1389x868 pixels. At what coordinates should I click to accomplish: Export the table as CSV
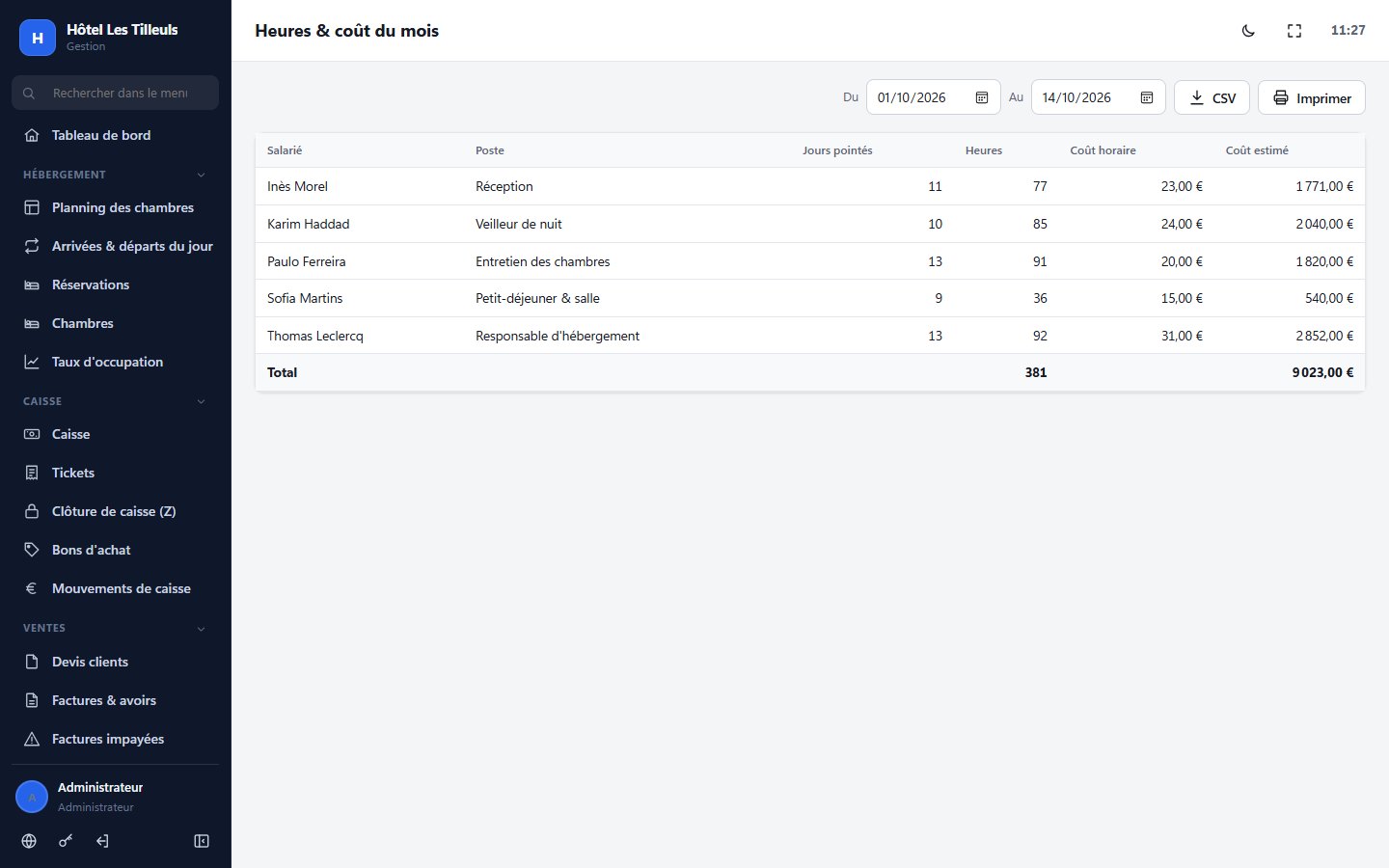coord(1212,97)
